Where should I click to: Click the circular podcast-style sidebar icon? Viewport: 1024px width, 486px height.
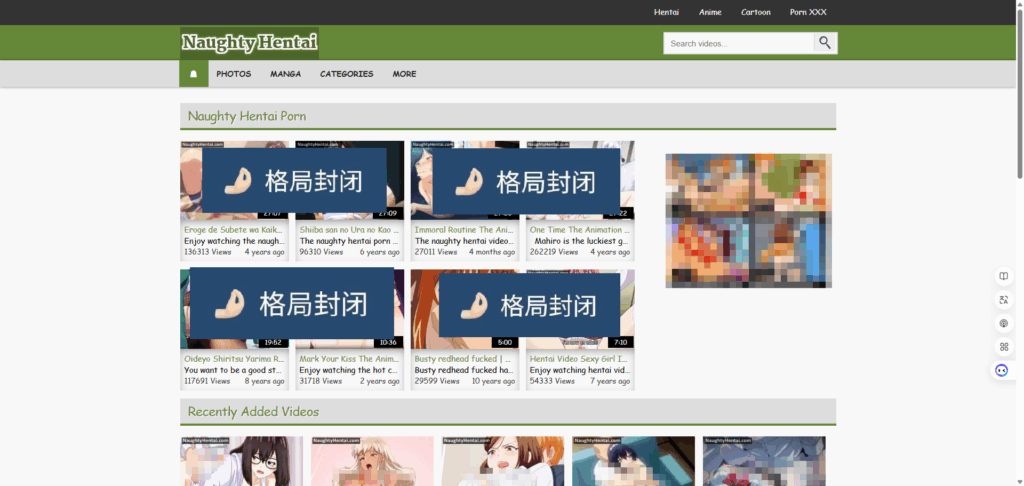click(x=1004, y=323)
